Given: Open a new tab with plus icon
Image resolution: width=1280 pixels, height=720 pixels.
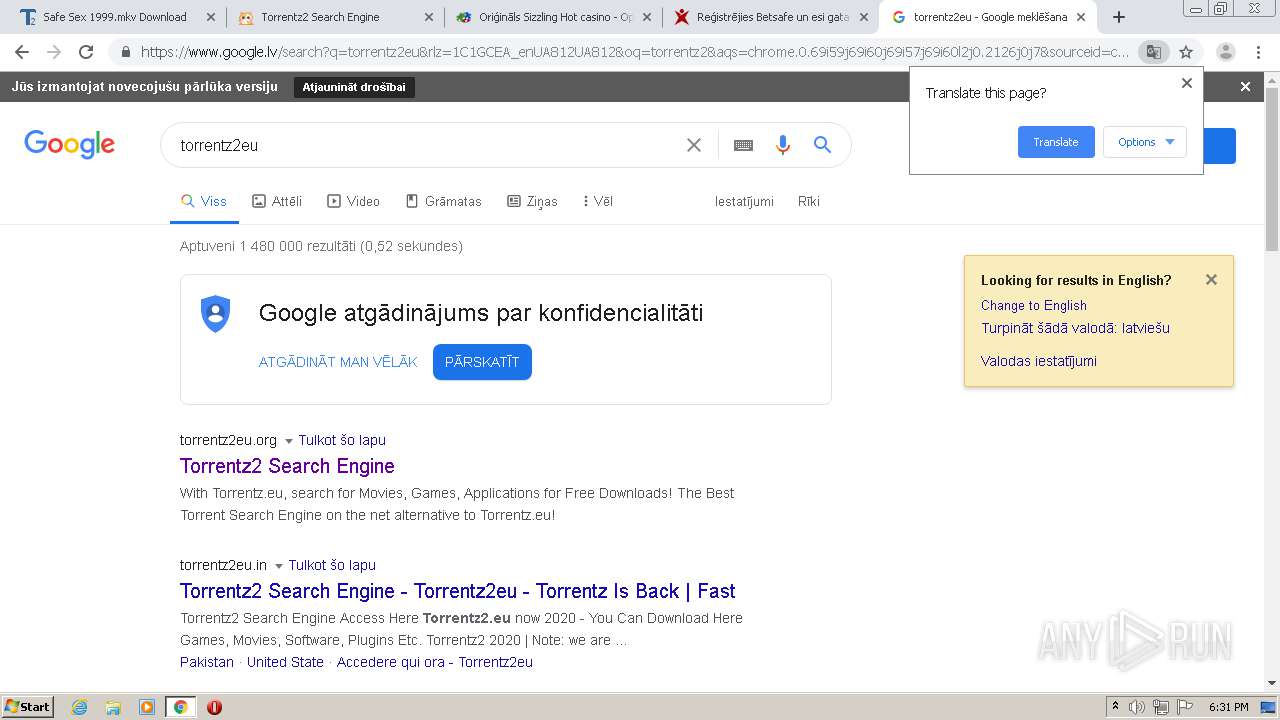Looking at the screenshot, I should pos(1119,17).
